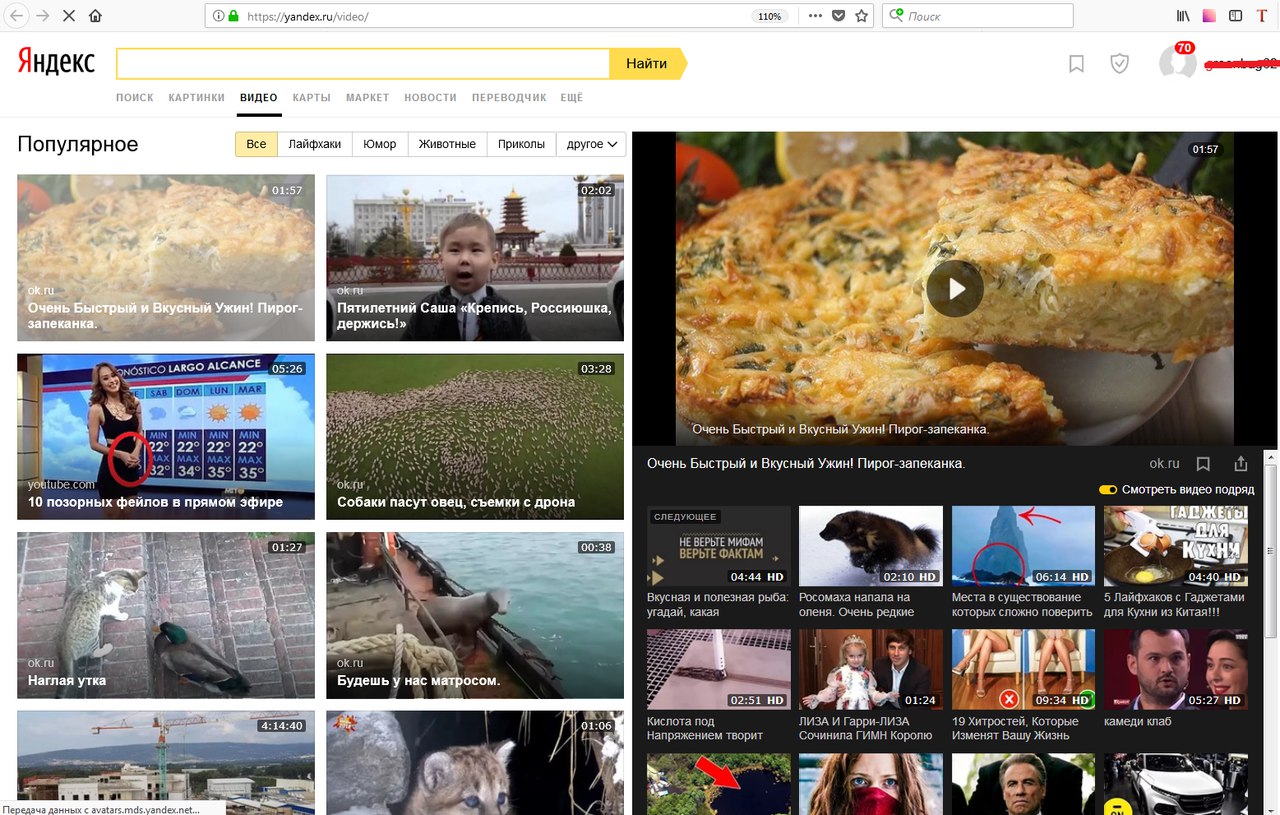Click player title 'Очень Быстрый и Вкусный Ужин!'
The image size is (1280, 815).
[x=806, y=464]
